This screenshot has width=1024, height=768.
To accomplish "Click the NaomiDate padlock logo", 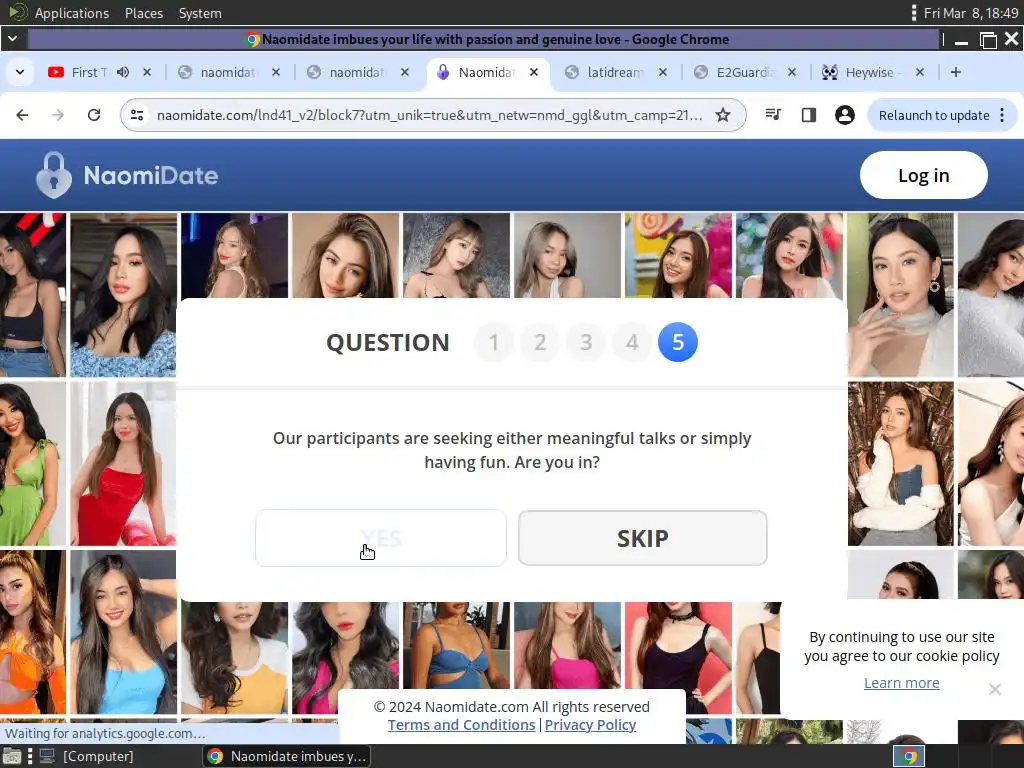I will 54,175.
